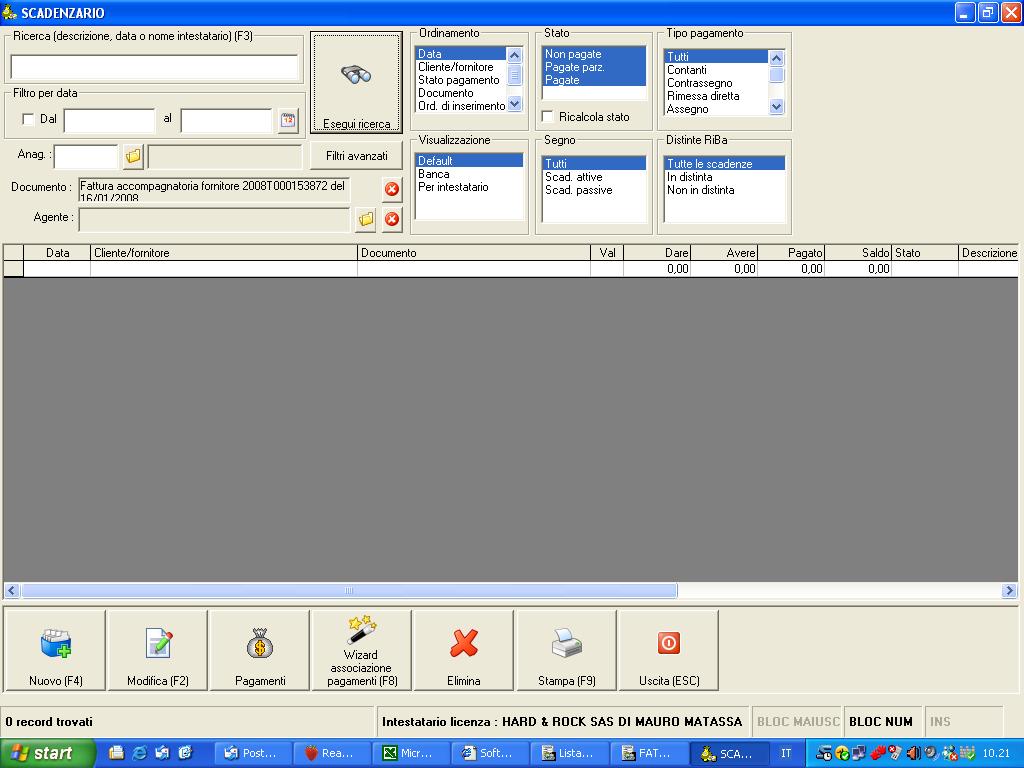
Task: Enable the Dal date filter checkbox
Action: (x=28, y=119)
